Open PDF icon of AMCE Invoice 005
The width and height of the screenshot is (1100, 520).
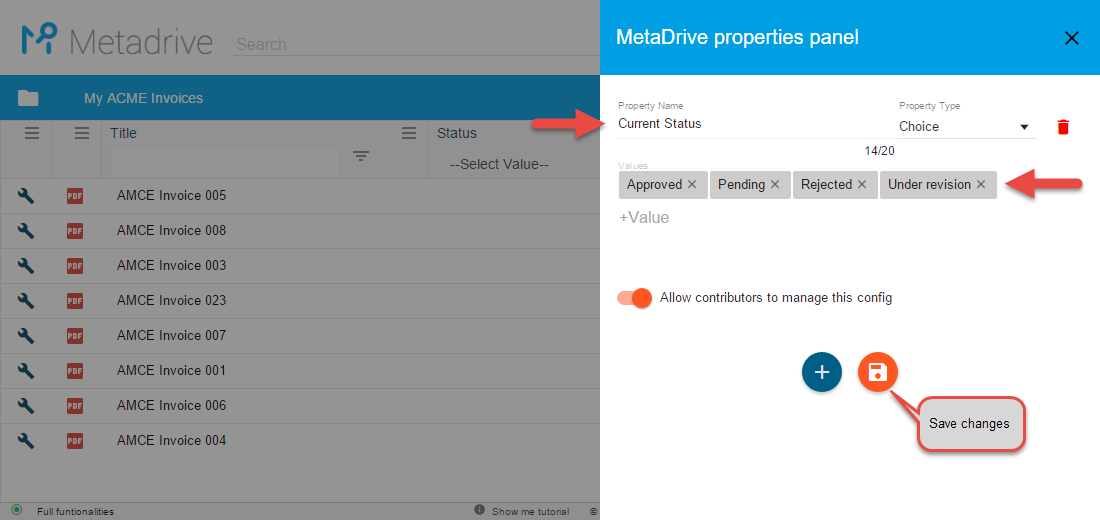click(74, 196)
